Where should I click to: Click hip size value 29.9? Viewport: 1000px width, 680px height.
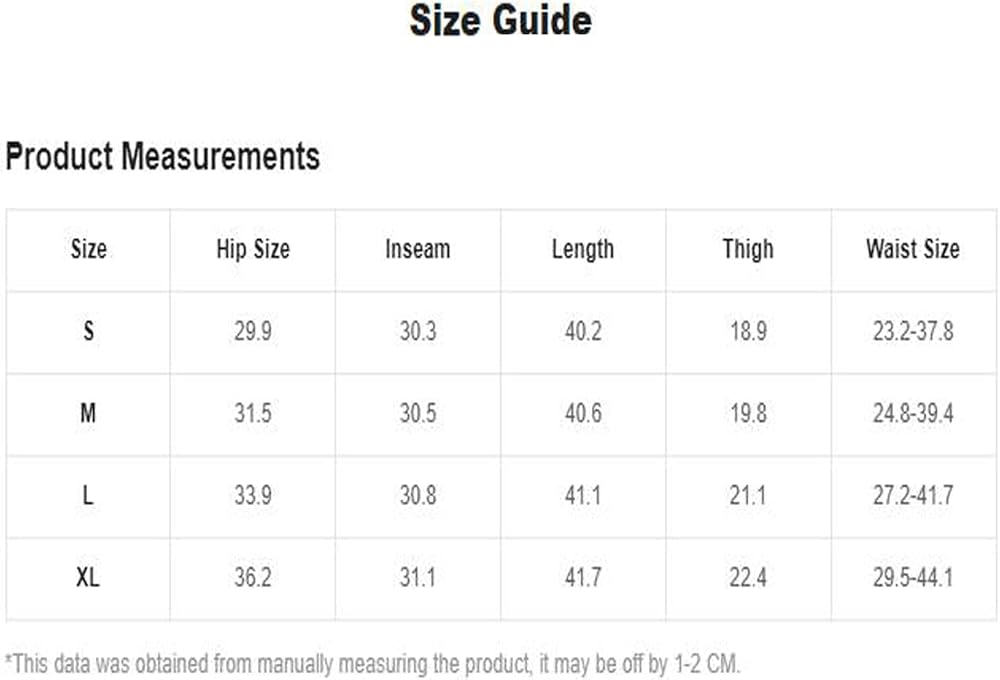coord(253,331)
